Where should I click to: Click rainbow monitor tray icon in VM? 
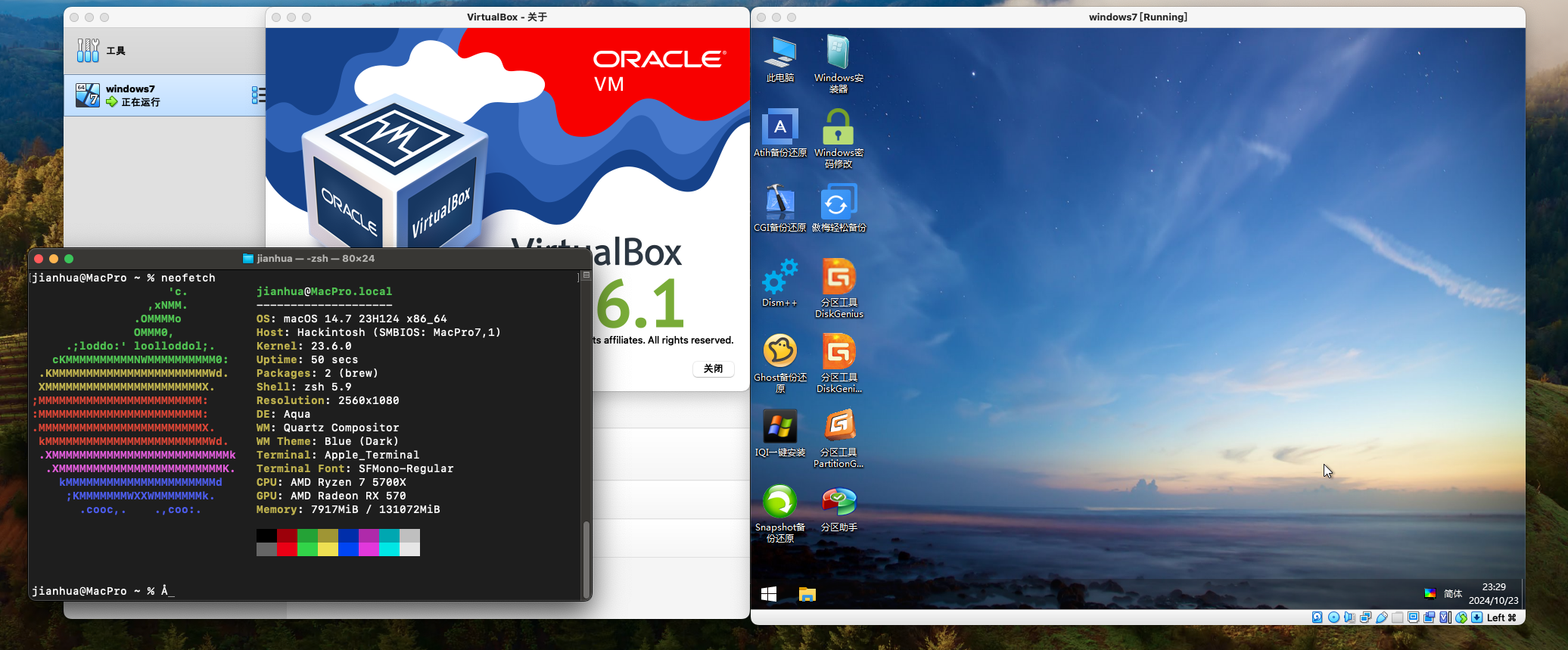tap(1430, 593)
